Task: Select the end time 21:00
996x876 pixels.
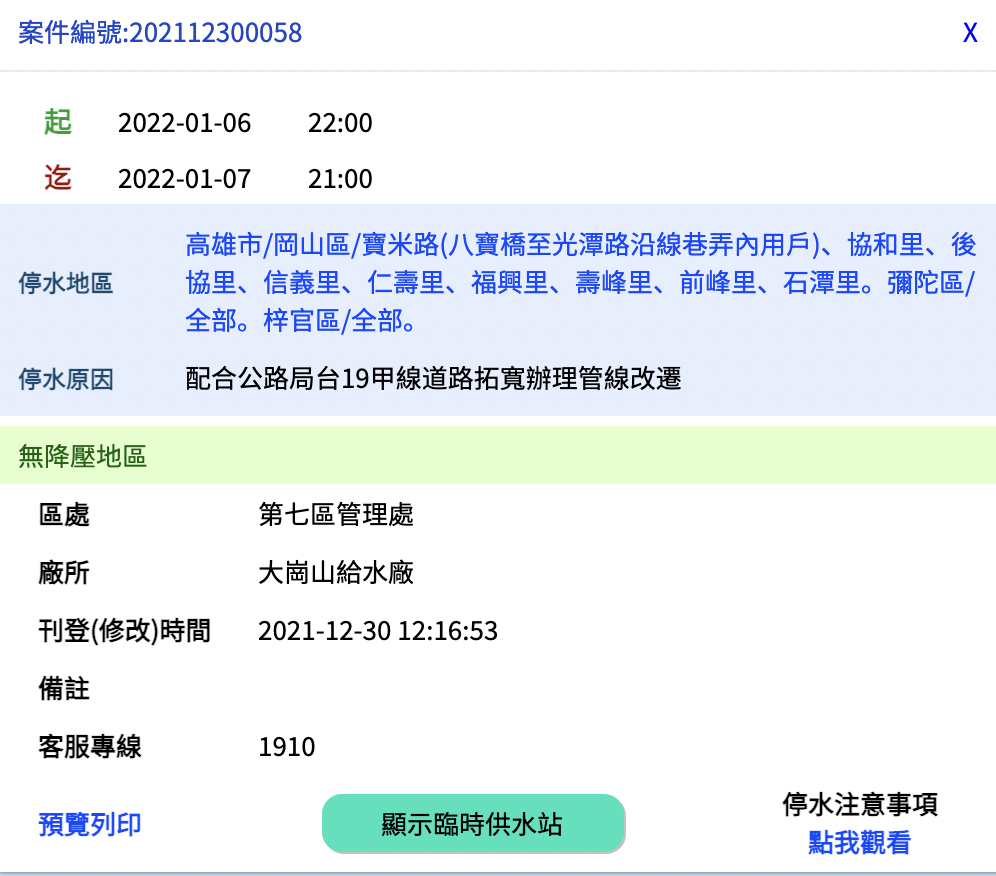Action: [340, 179]
